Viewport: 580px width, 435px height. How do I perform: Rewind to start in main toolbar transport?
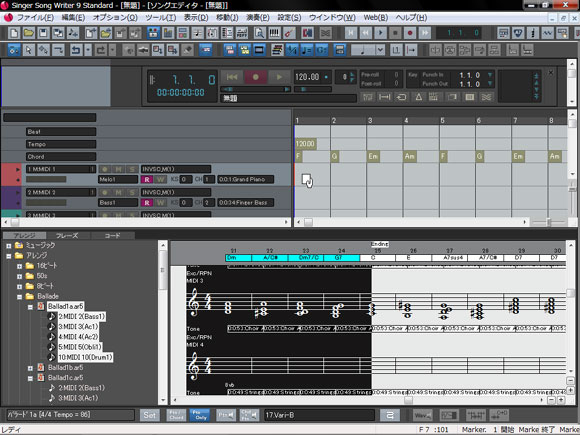click(351, 33)
